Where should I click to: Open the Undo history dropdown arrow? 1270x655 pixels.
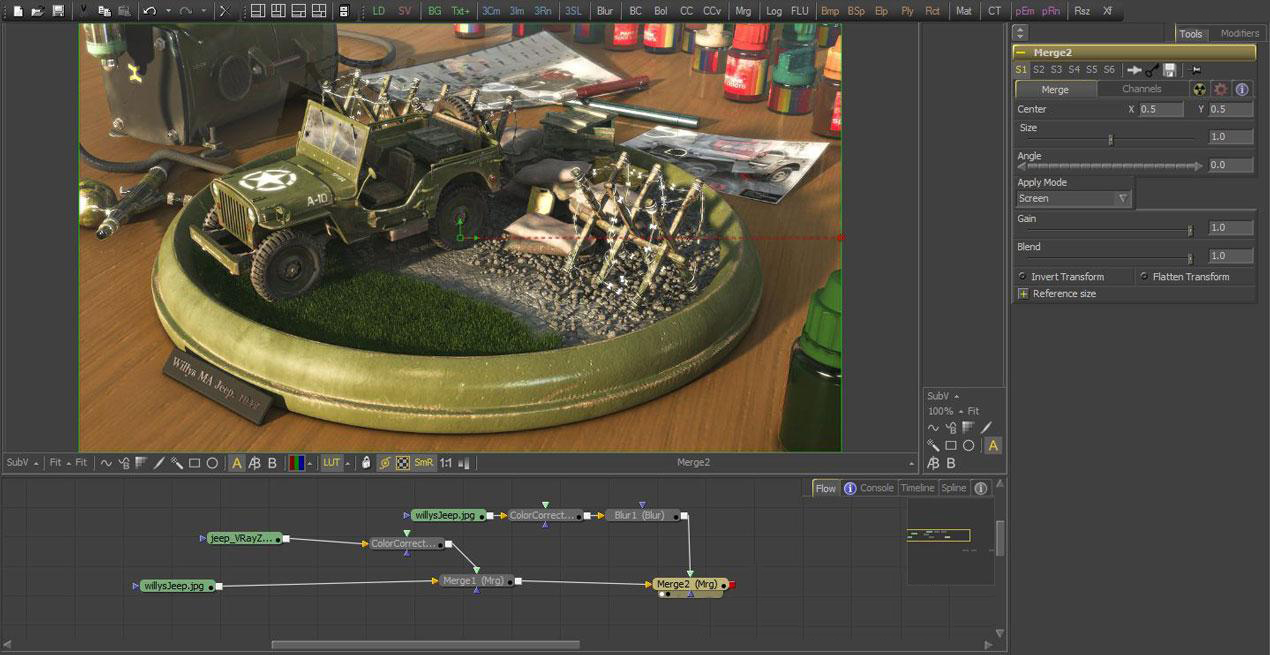pos(167,11)
